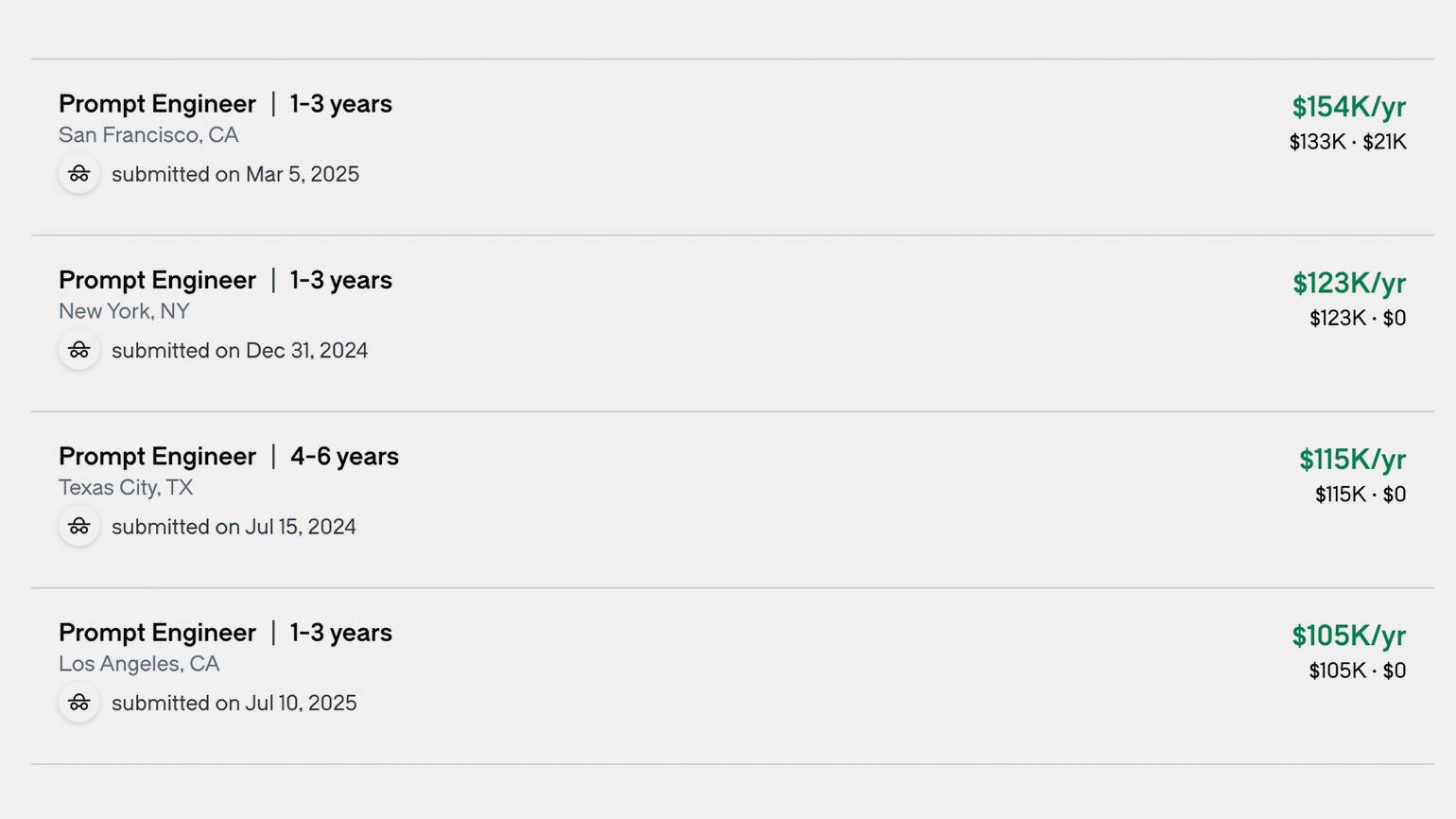Click the anonymous icon beside Dec 31, 2024 submission
This screenshot has height=819, width=1456.
79,350
